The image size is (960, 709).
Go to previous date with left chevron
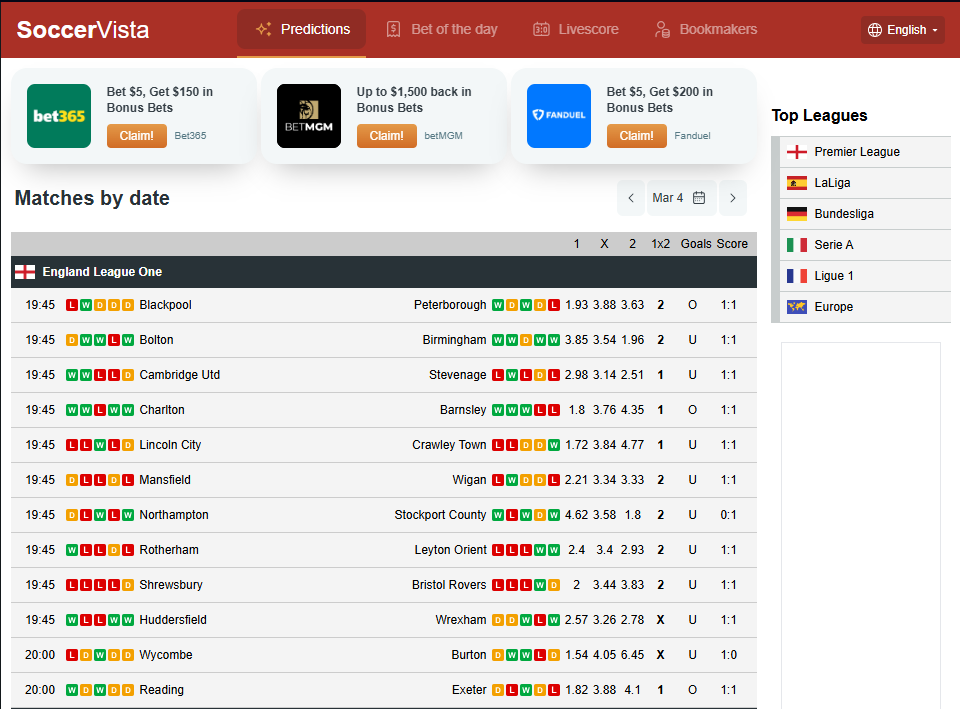[x=631, y=198]
